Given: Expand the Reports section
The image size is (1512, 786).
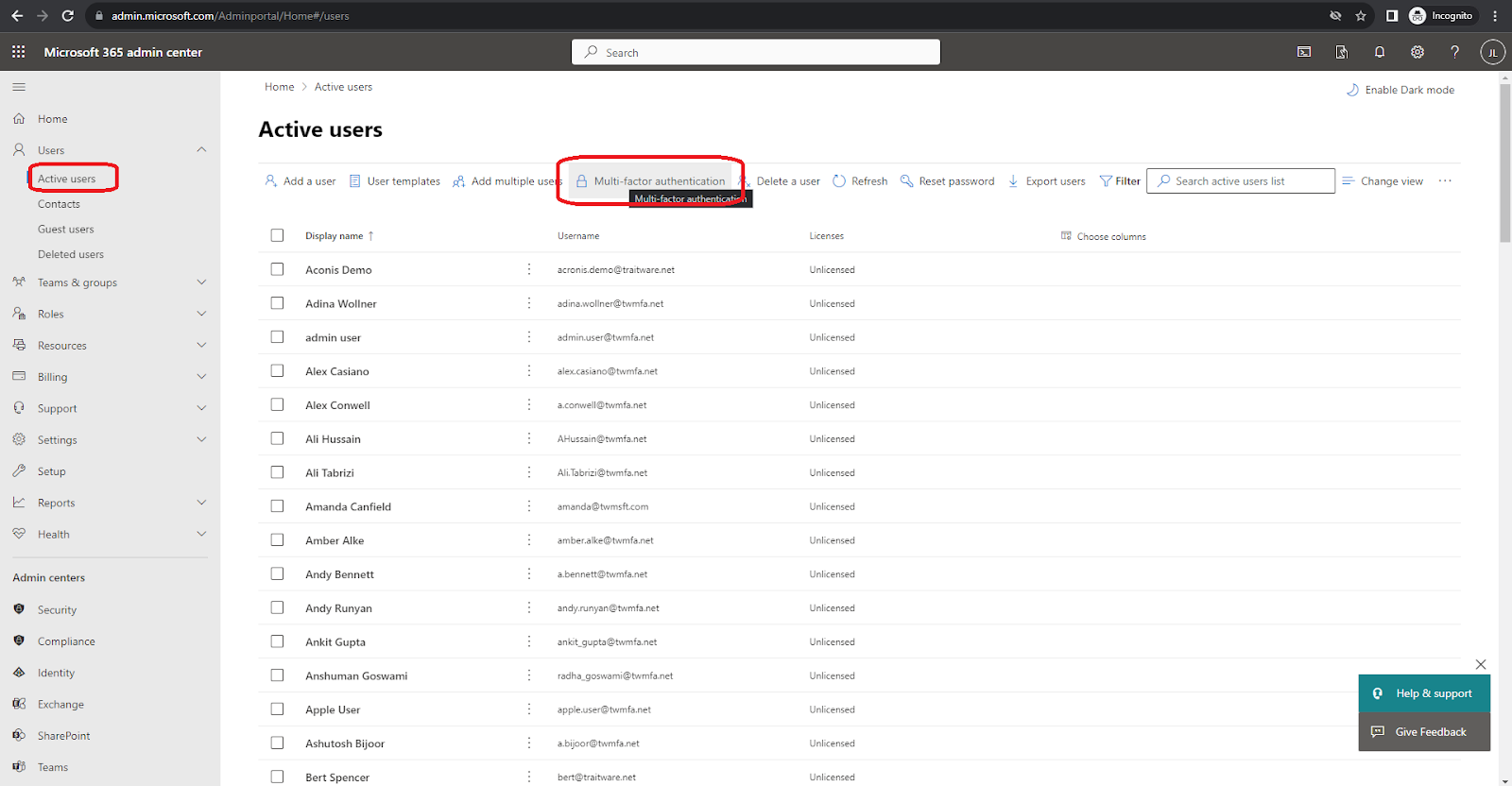Looking at the screenshot, I should click(201, 503).
